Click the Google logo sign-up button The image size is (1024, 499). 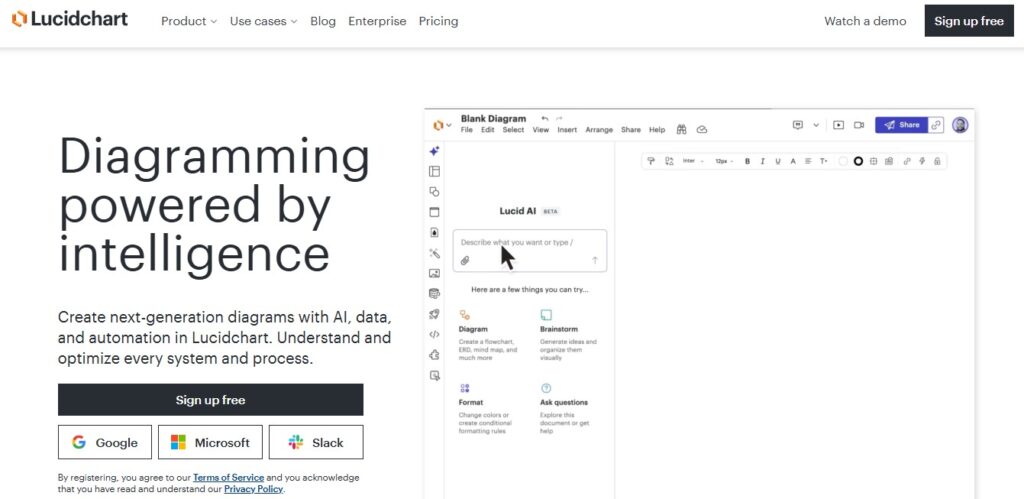[x=105, y=442]
